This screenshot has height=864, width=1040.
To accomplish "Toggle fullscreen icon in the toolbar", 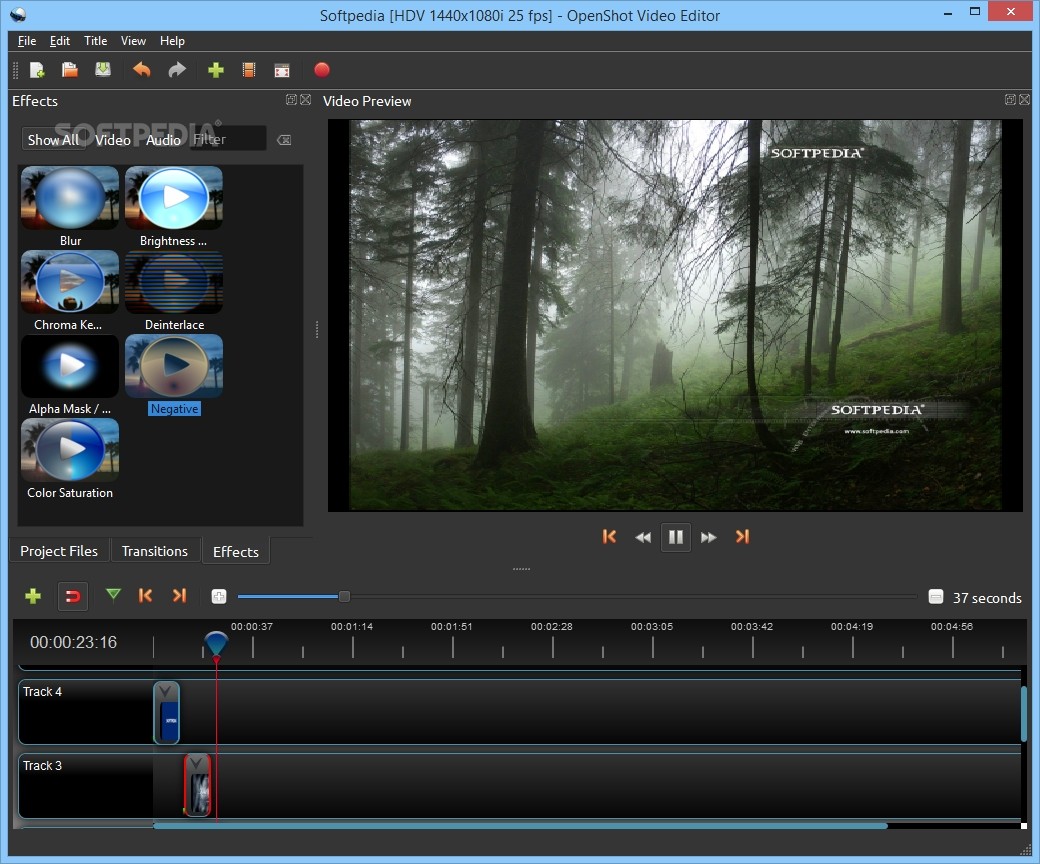I will click(x=282, y=70).
